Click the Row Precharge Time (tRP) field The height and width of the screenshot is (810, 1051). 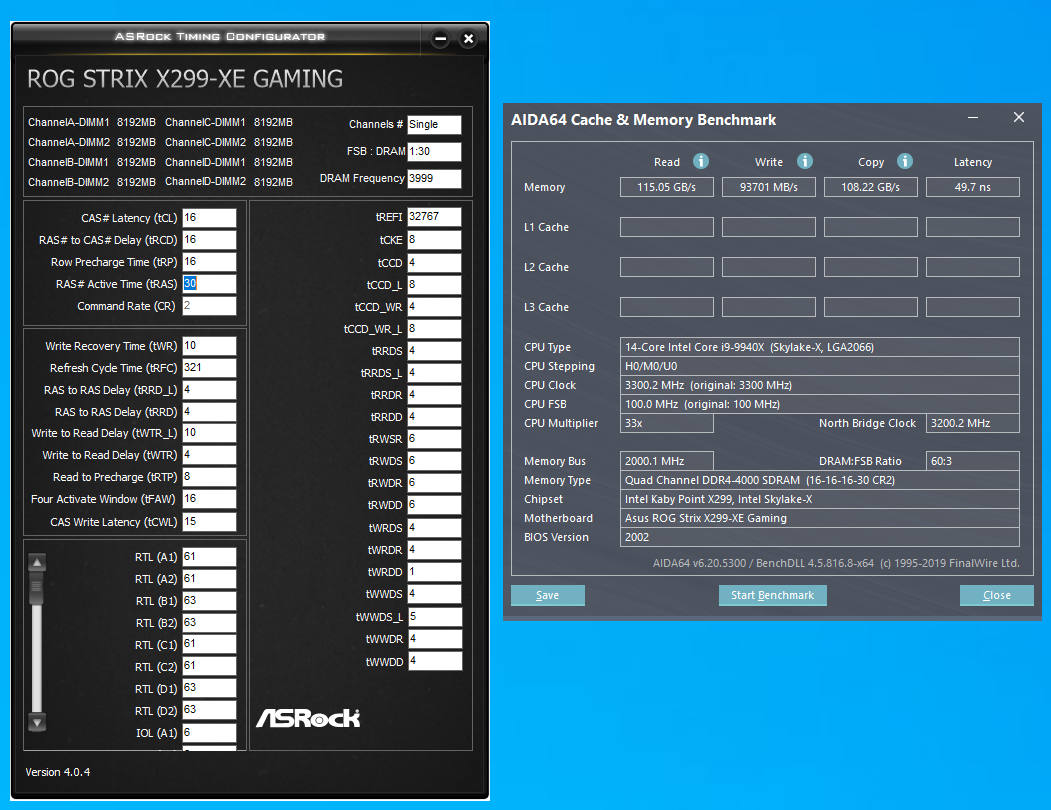(209, 262)
